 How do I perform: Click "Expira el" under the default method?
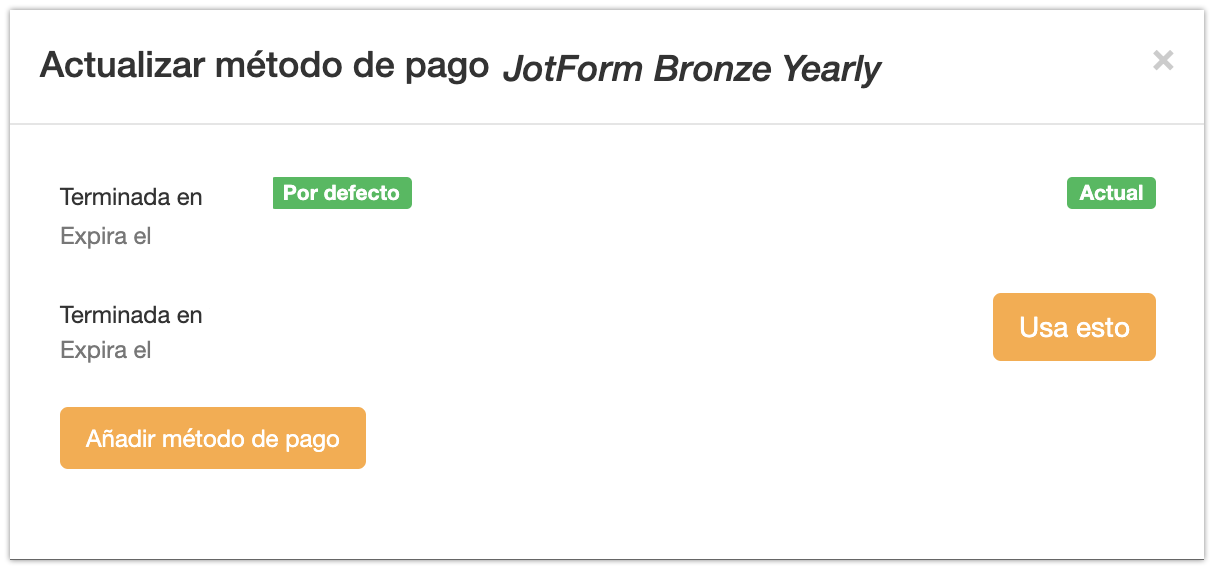tap(106, 237)
